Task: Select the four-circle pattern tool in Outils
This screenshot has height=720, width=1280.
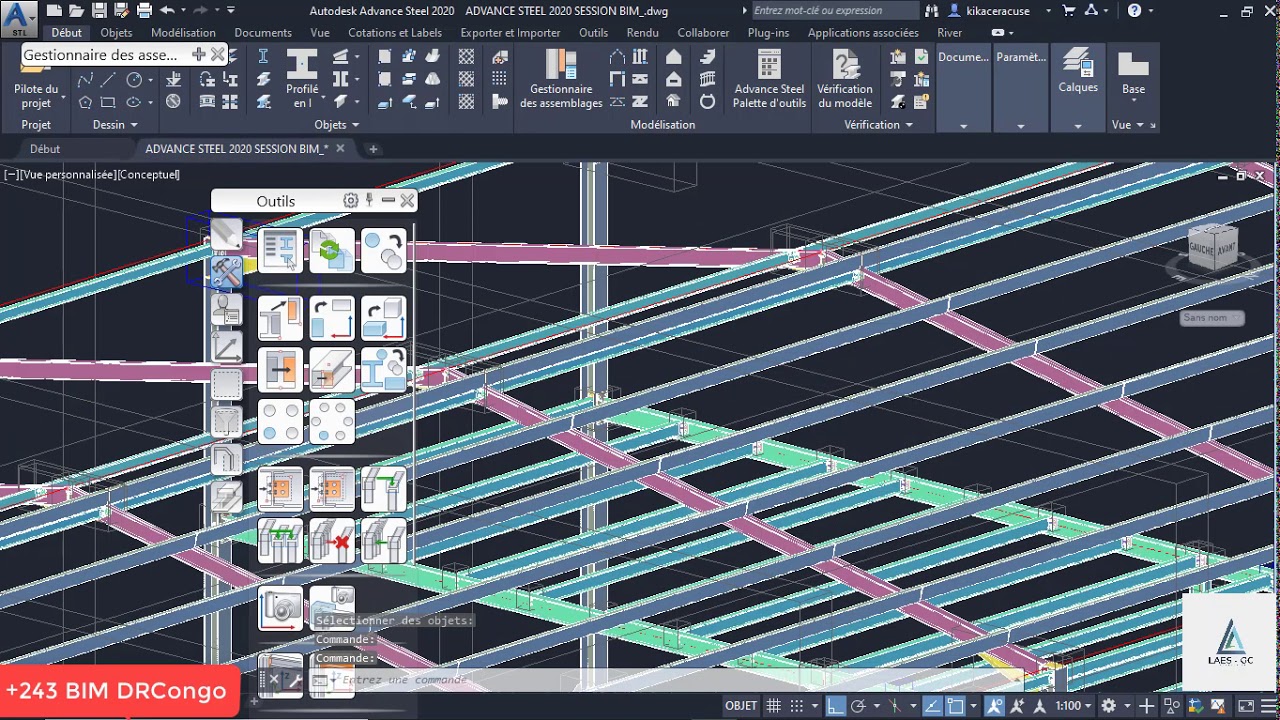Action: (280, 421)
